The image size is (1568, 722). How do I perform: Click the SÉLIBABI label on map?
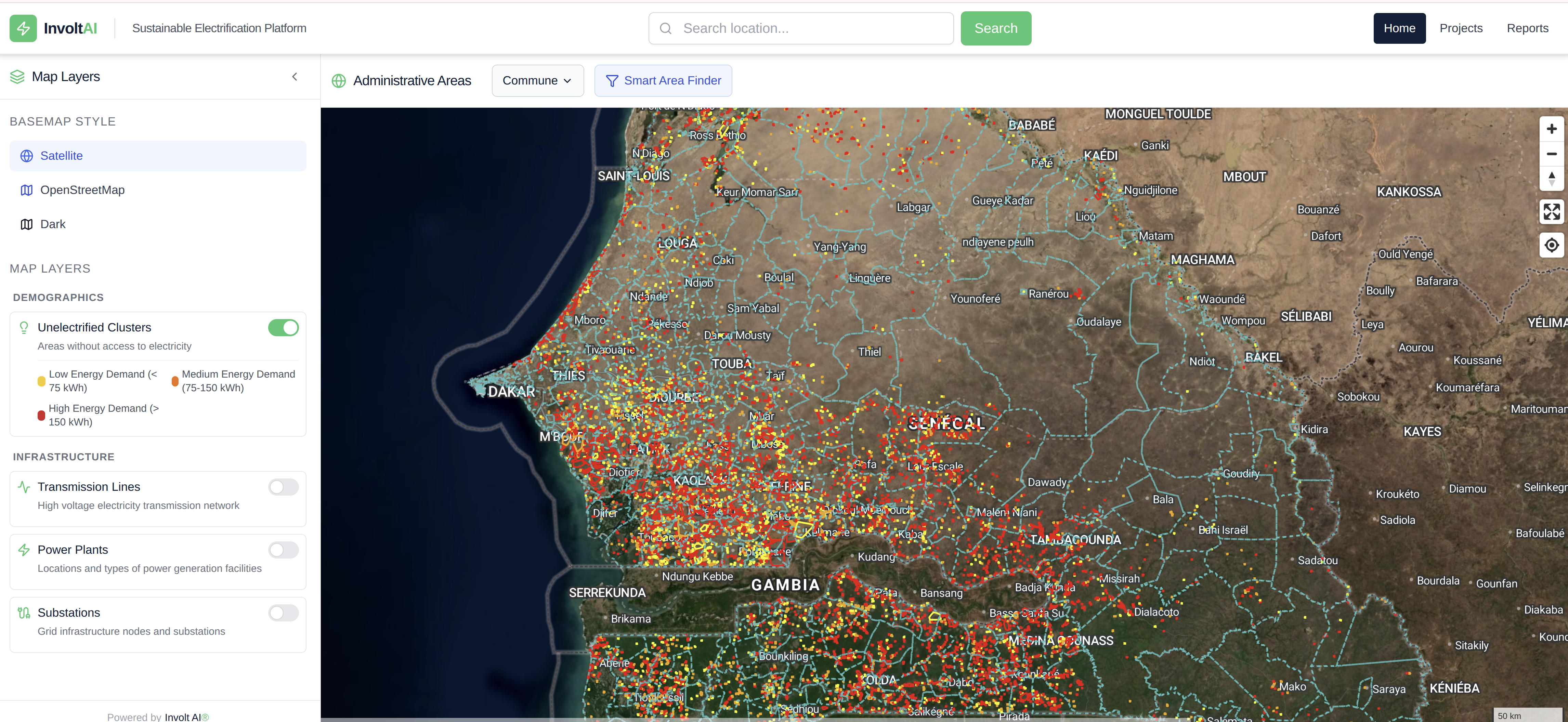point(1306,317)
